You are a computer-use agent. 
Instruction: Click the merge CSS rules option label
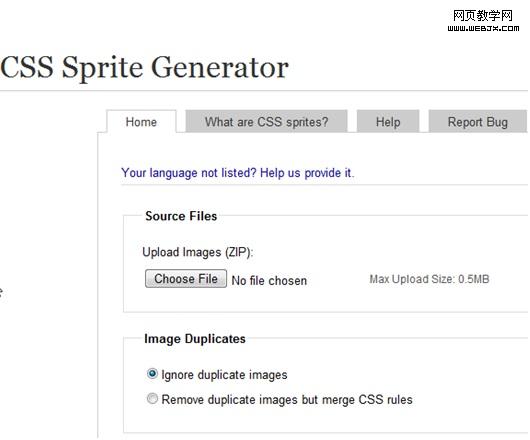pyautogui.click(x=287, y=399)
